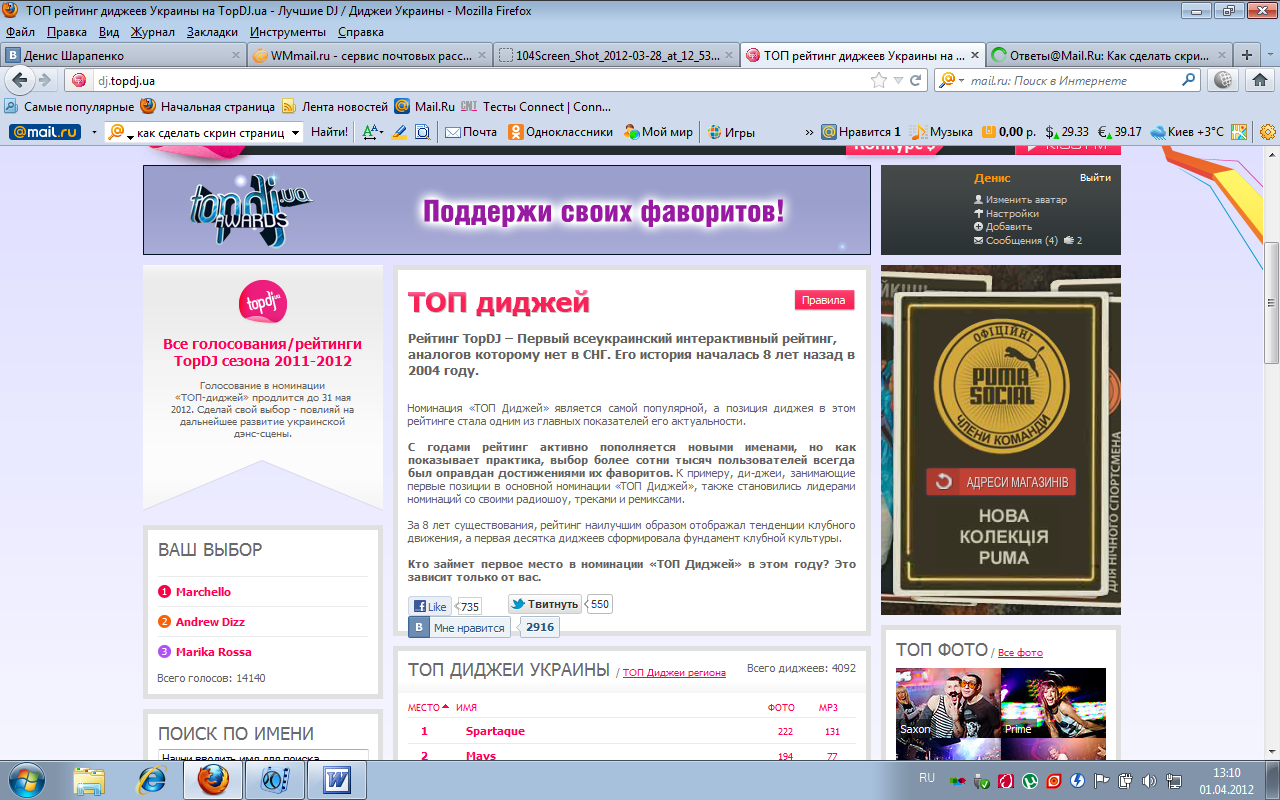Click the VK Мне нравится button

[x=459, y=627]
